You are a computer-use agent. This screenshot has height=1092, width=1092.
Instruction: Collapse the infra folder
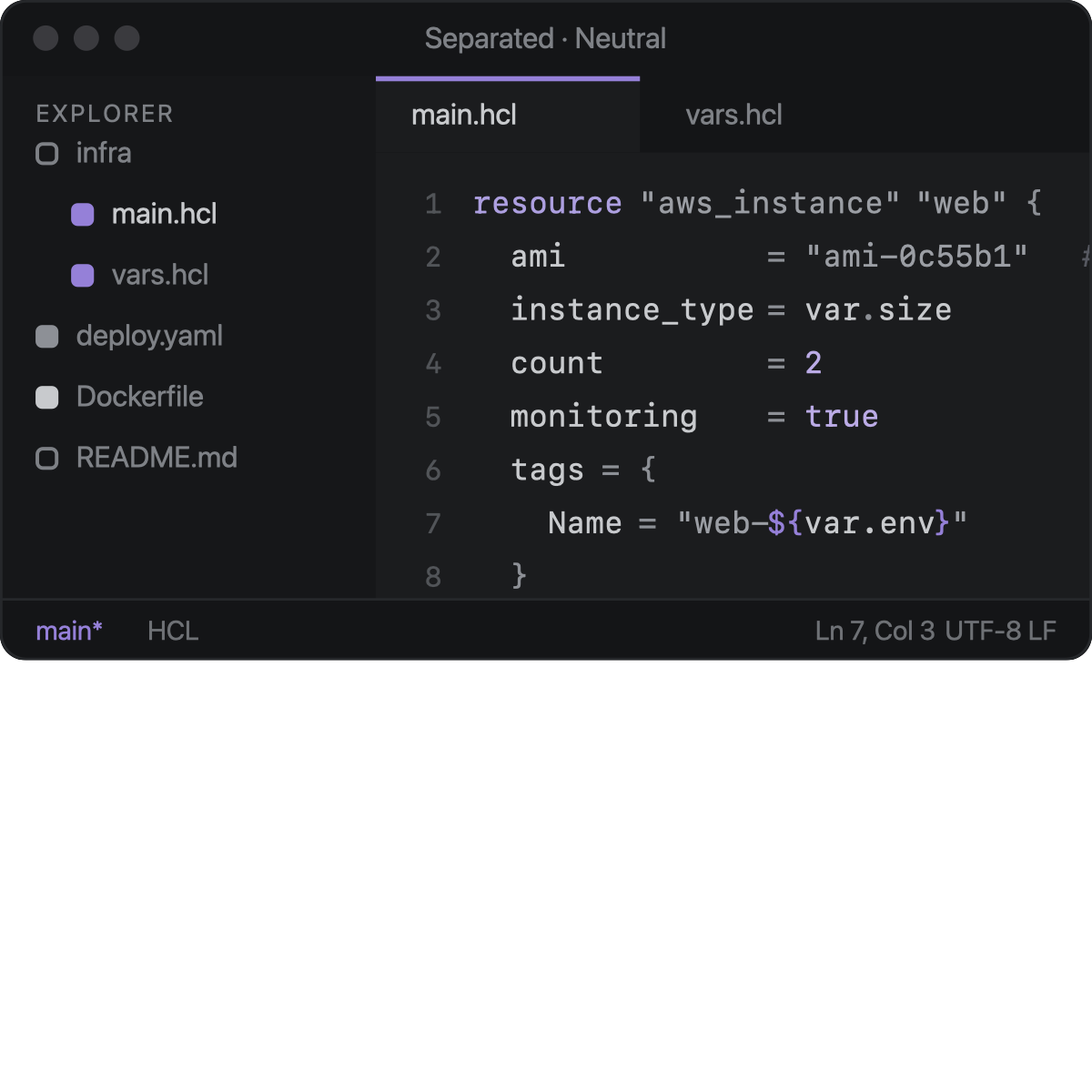[x=104, y=154]
